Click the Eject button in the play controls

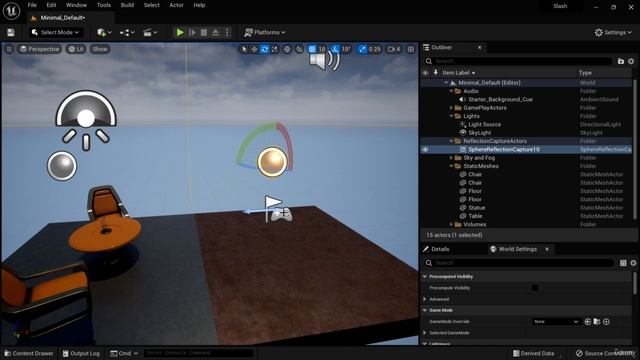click(x=216, y=32)
